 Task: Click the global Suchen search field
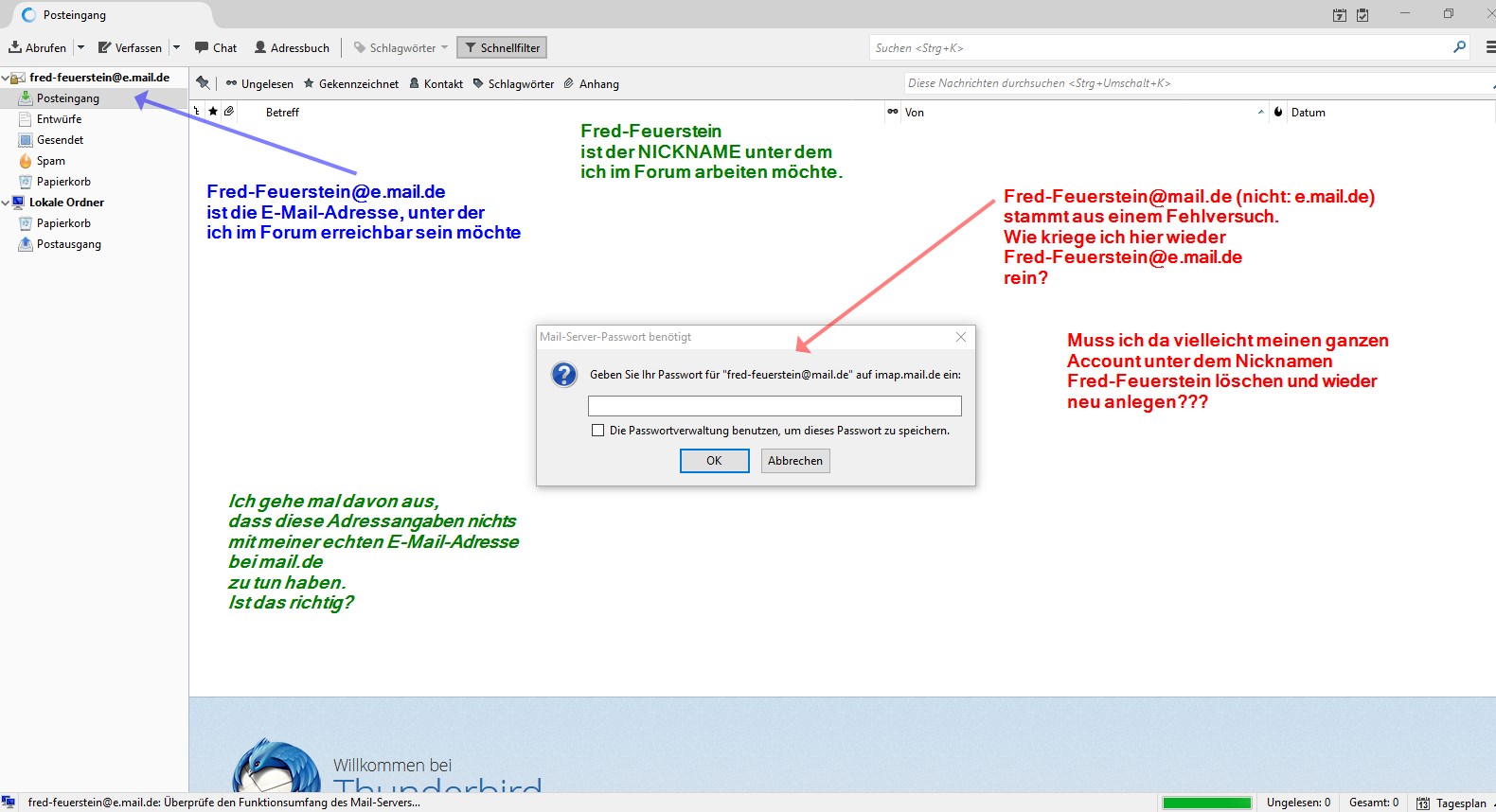[1168, 47]
